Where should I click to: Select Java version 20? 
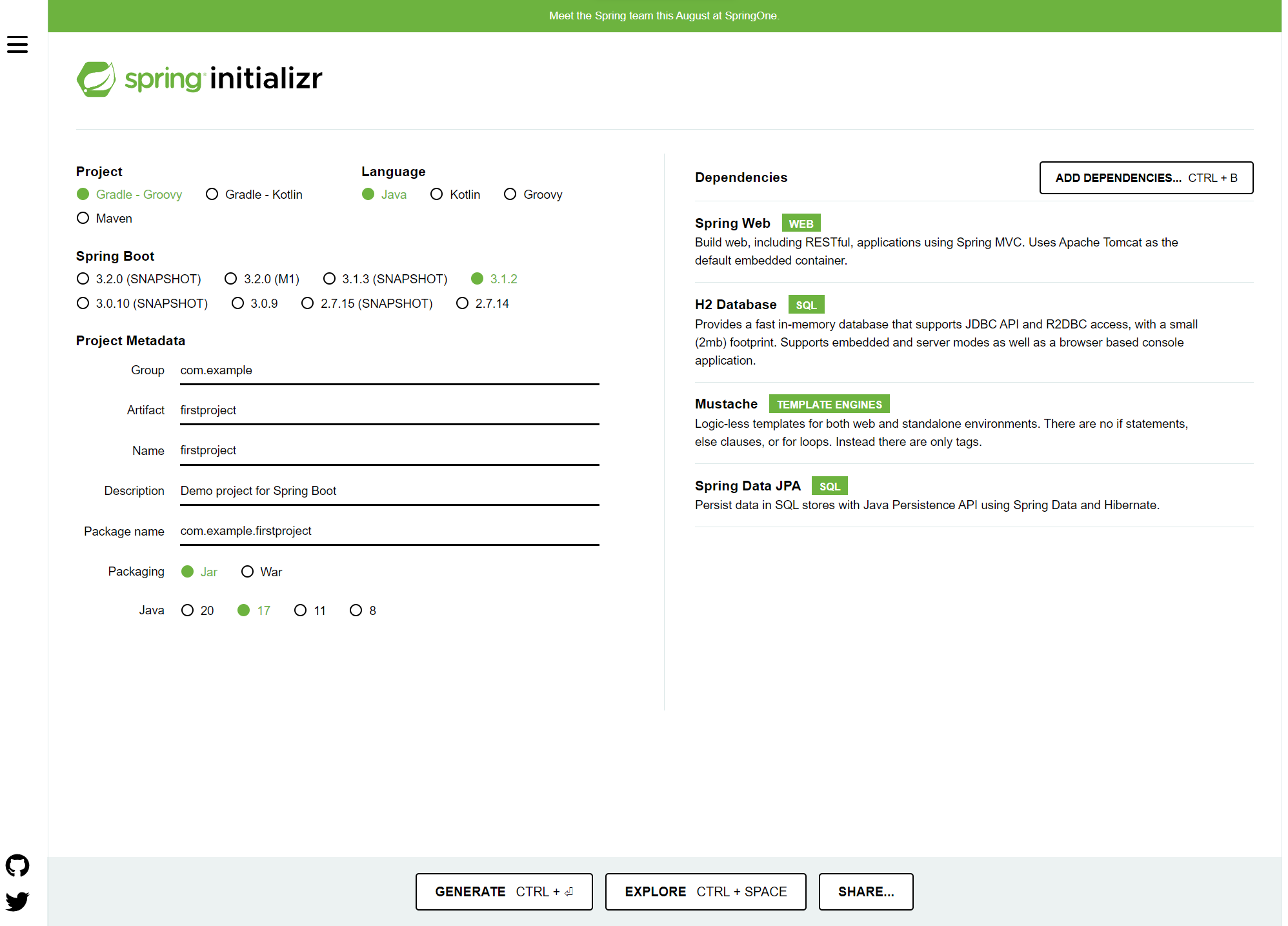(188, 610)
